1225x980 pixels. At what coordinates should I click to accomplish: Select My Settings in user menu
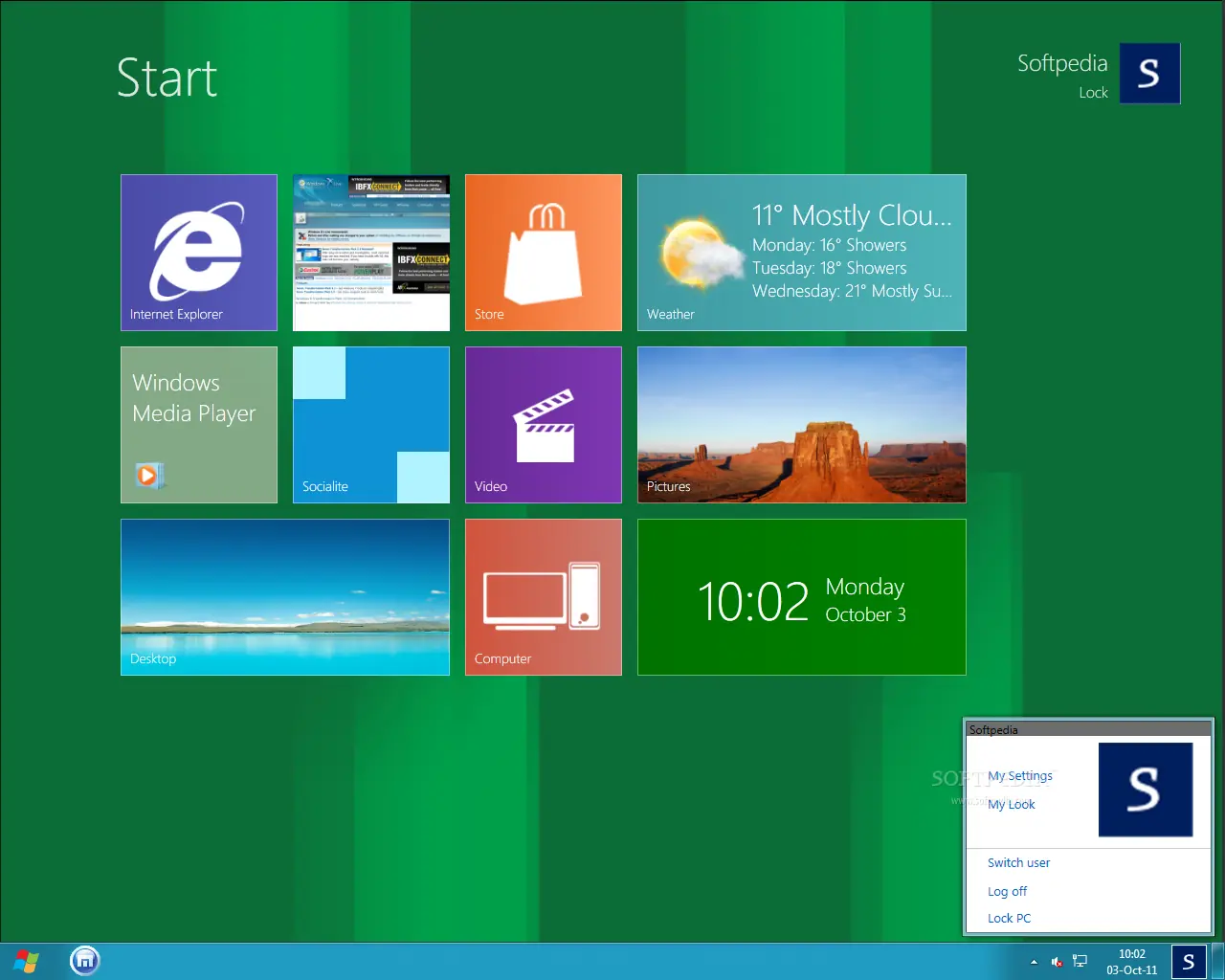1020,776
